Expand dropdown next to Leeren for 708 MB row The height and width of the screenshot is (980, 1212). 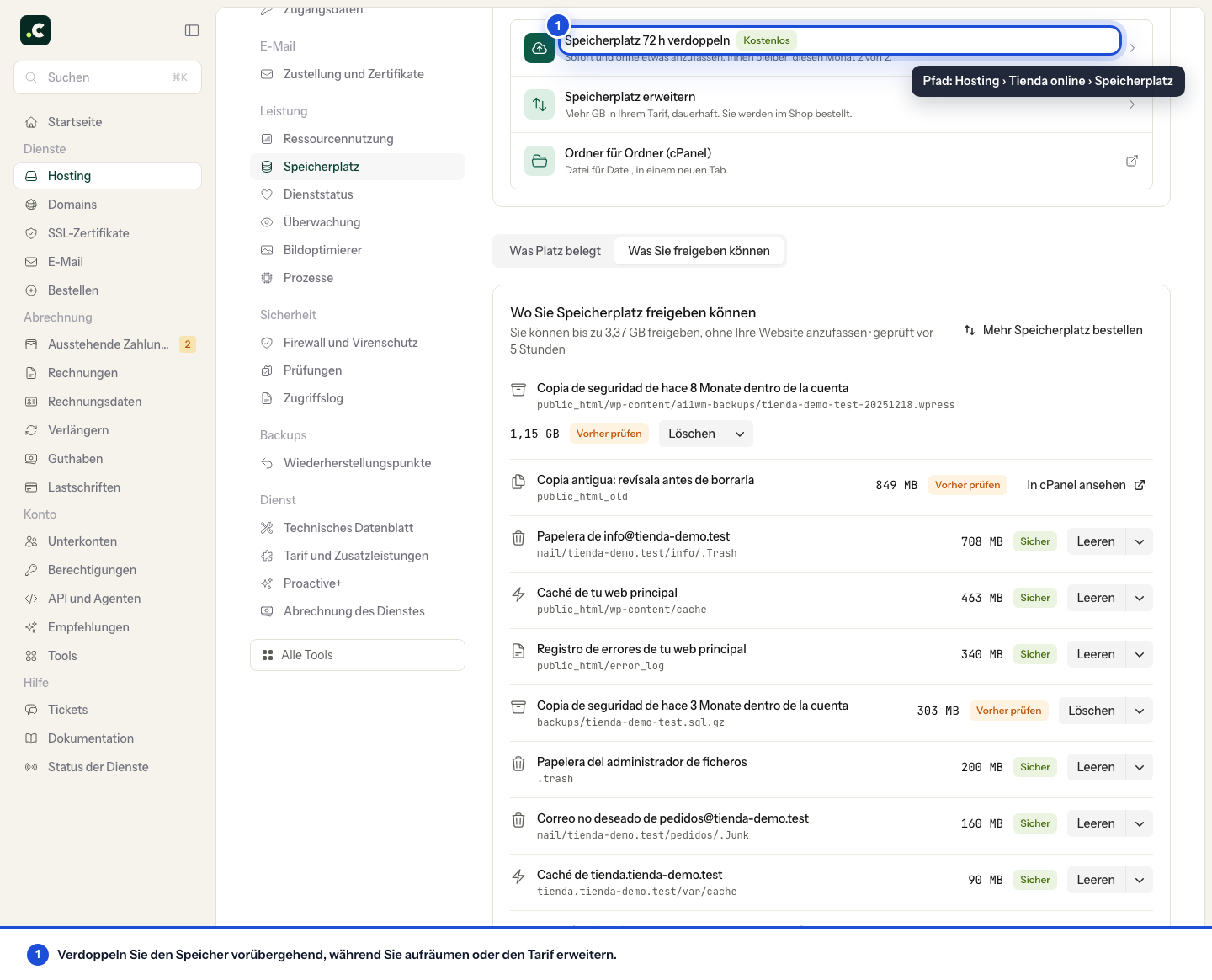pyautogui.click(x=1140, y=541)
